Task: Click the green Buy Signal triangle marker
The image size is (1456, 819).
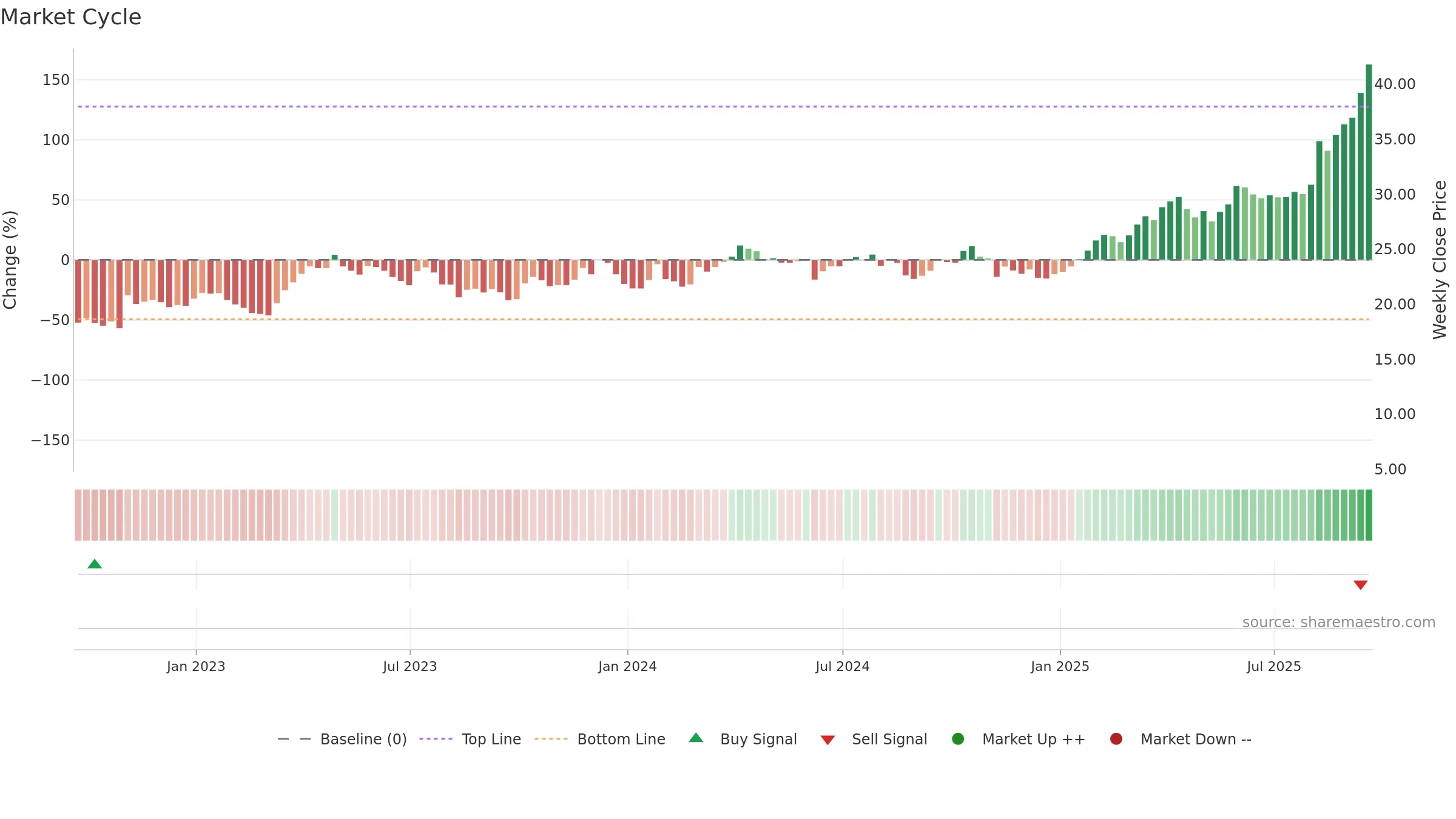Action: (95, 564)
